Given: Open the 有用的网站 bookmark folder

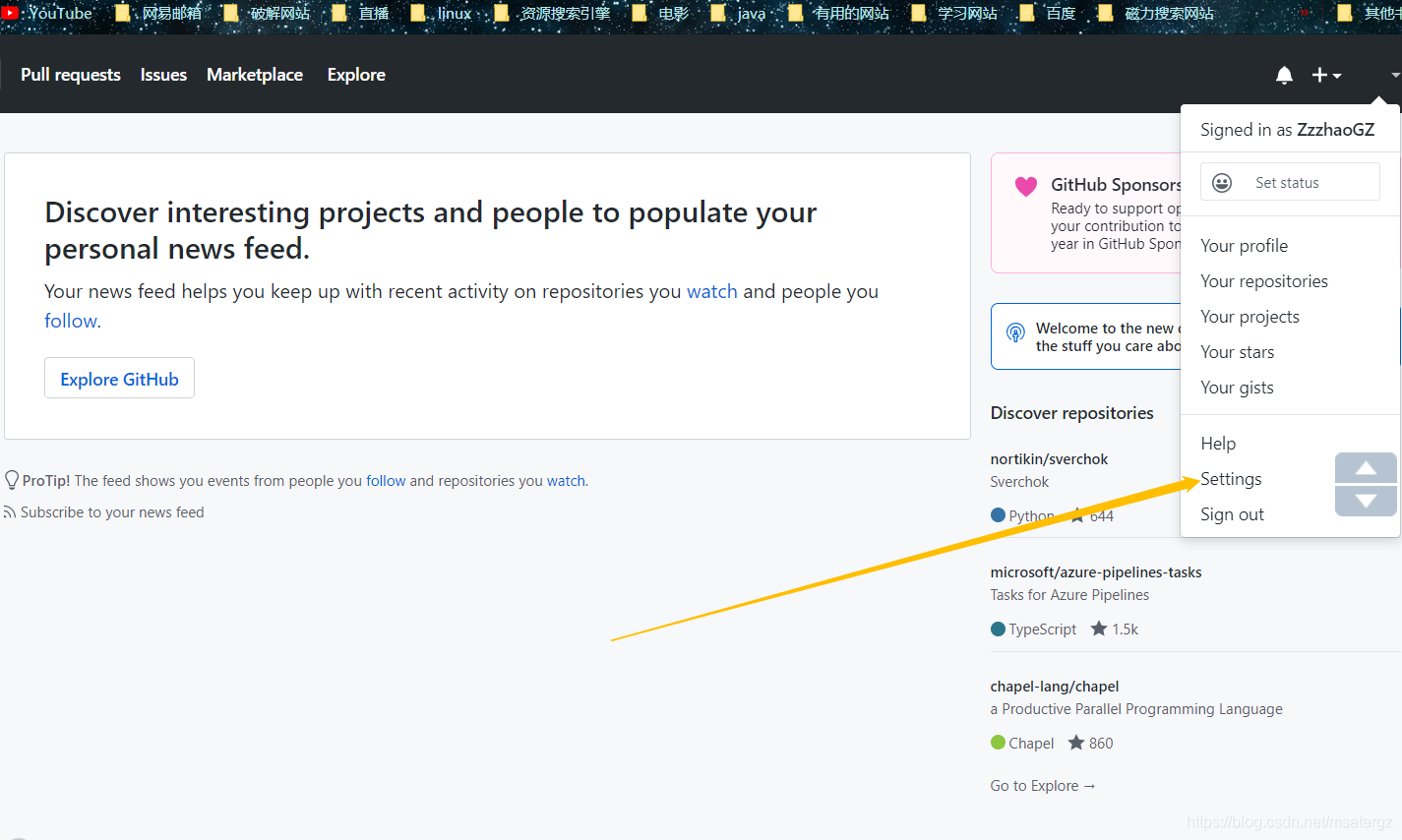Looking at the screenshot, I should point(838,13).
